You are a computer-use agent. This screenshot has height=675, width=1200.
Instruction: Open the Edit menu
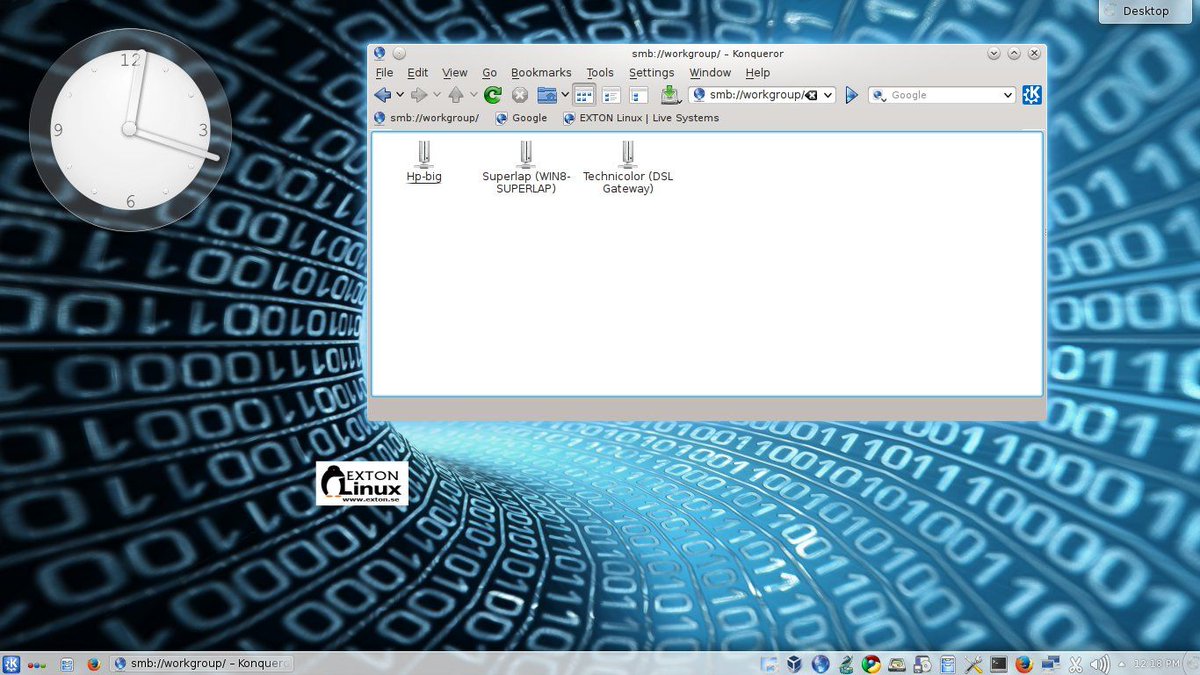point(417,73)
